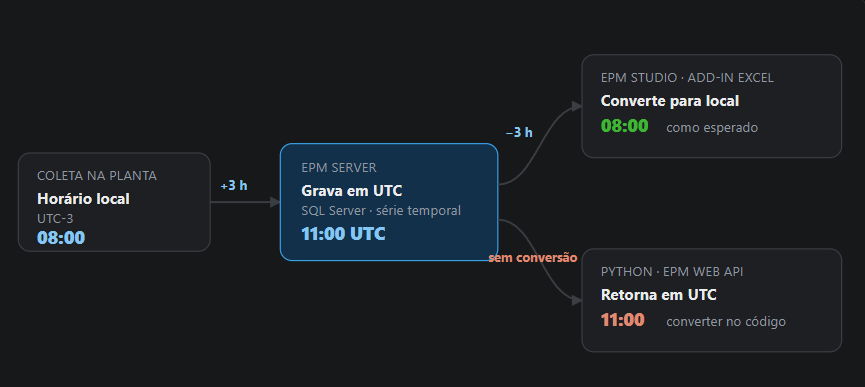This screenshot has height=387, width=865.
Task: Click the arrowhead pointing to EPM STUDIO node
Action: tap(576, 106)
